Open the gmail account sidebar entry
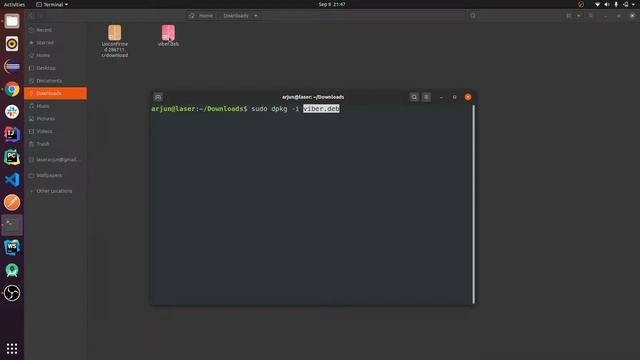Image resolution: width=640 pixels, height=360 pixels. pos(56,160)
